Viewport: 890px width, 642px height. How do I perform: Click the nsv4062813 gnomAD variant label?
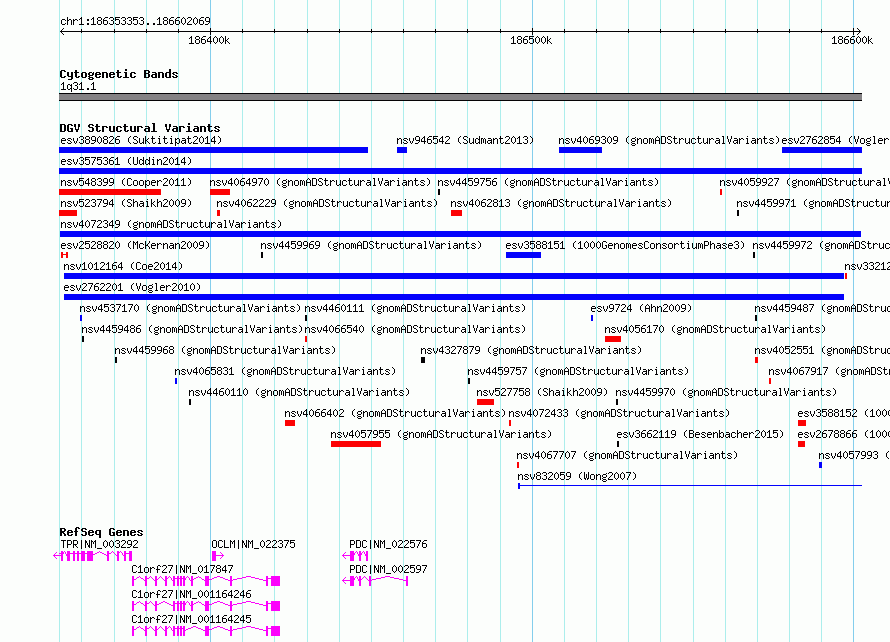pyautogui.click(x=561, y=203)
